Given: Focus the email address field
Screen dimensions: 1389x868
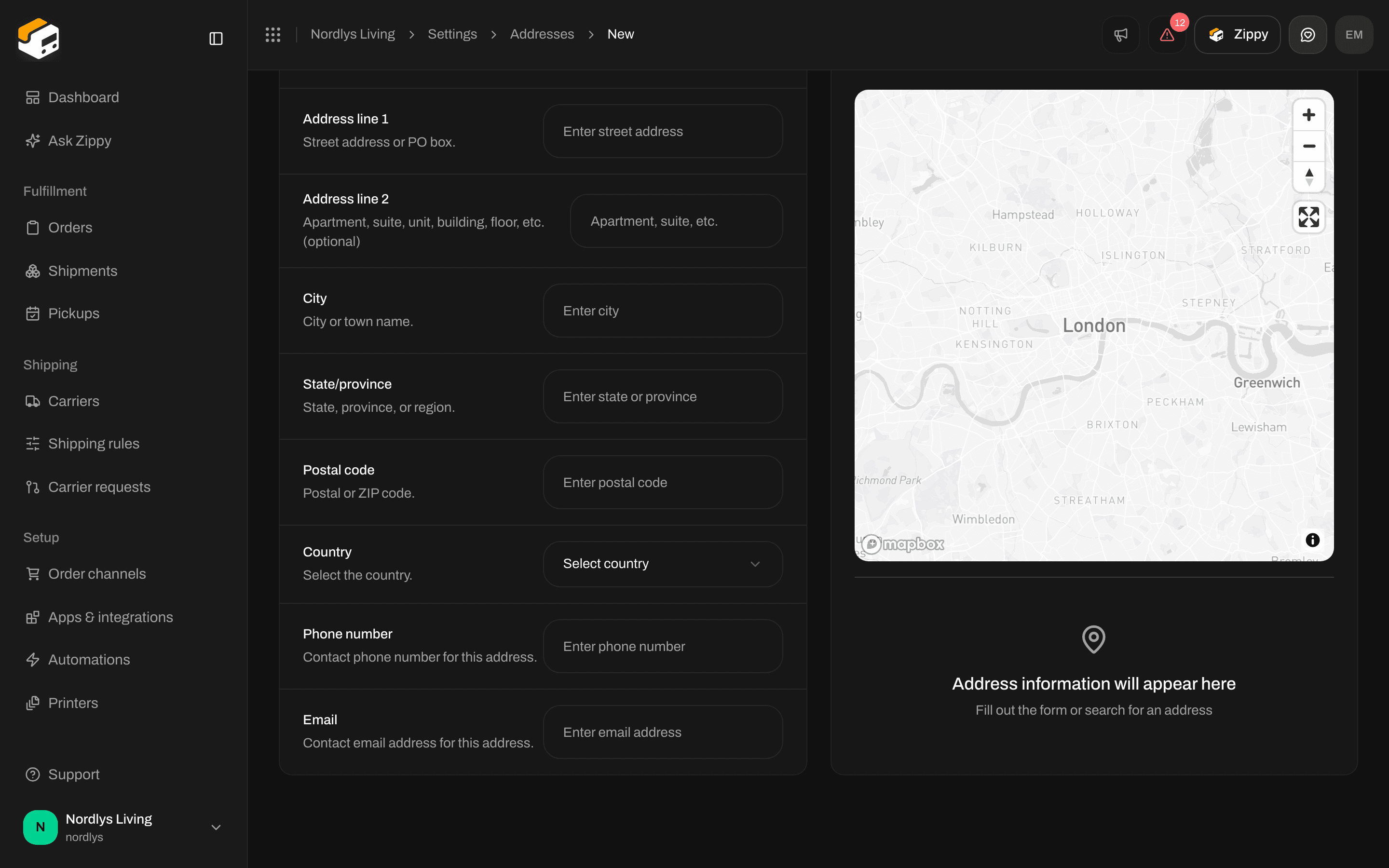Looking at the screenshot, I should tap(662, 732).
